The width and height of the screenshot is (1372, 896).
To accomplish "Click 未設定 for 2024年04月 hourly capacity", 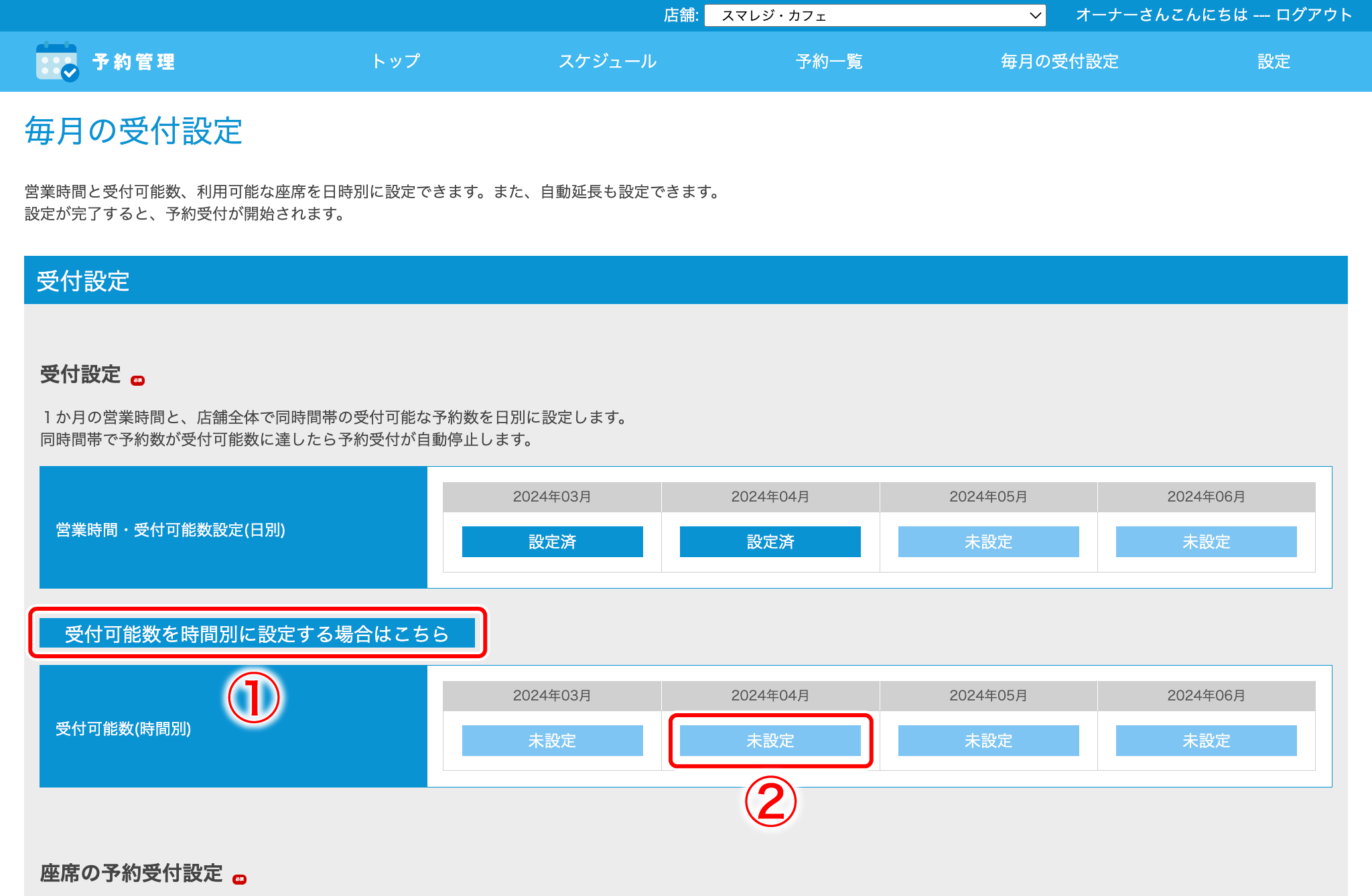I will [769, 741].
